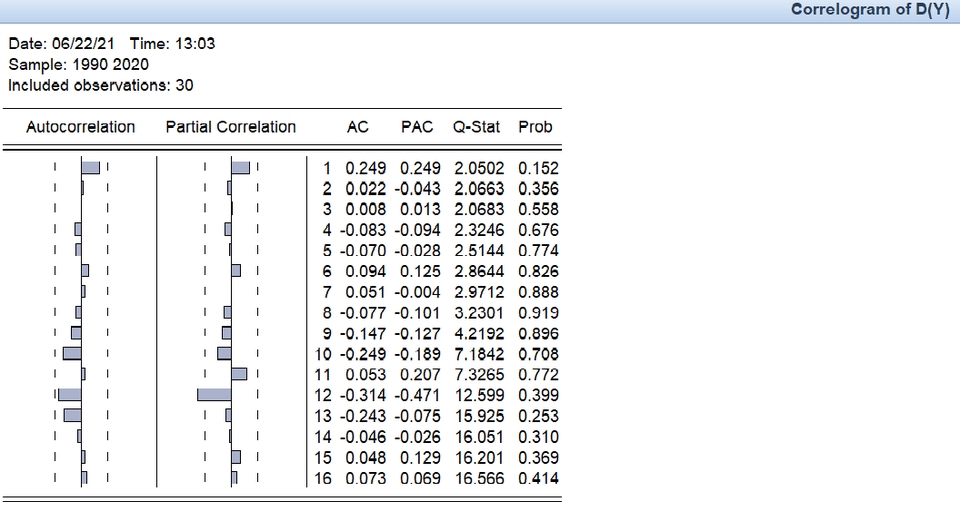Select lag 11 PAC value 0.207
The height and width of the screenshot is (531, 960).
pyautogui.click(x=420, y=375)
